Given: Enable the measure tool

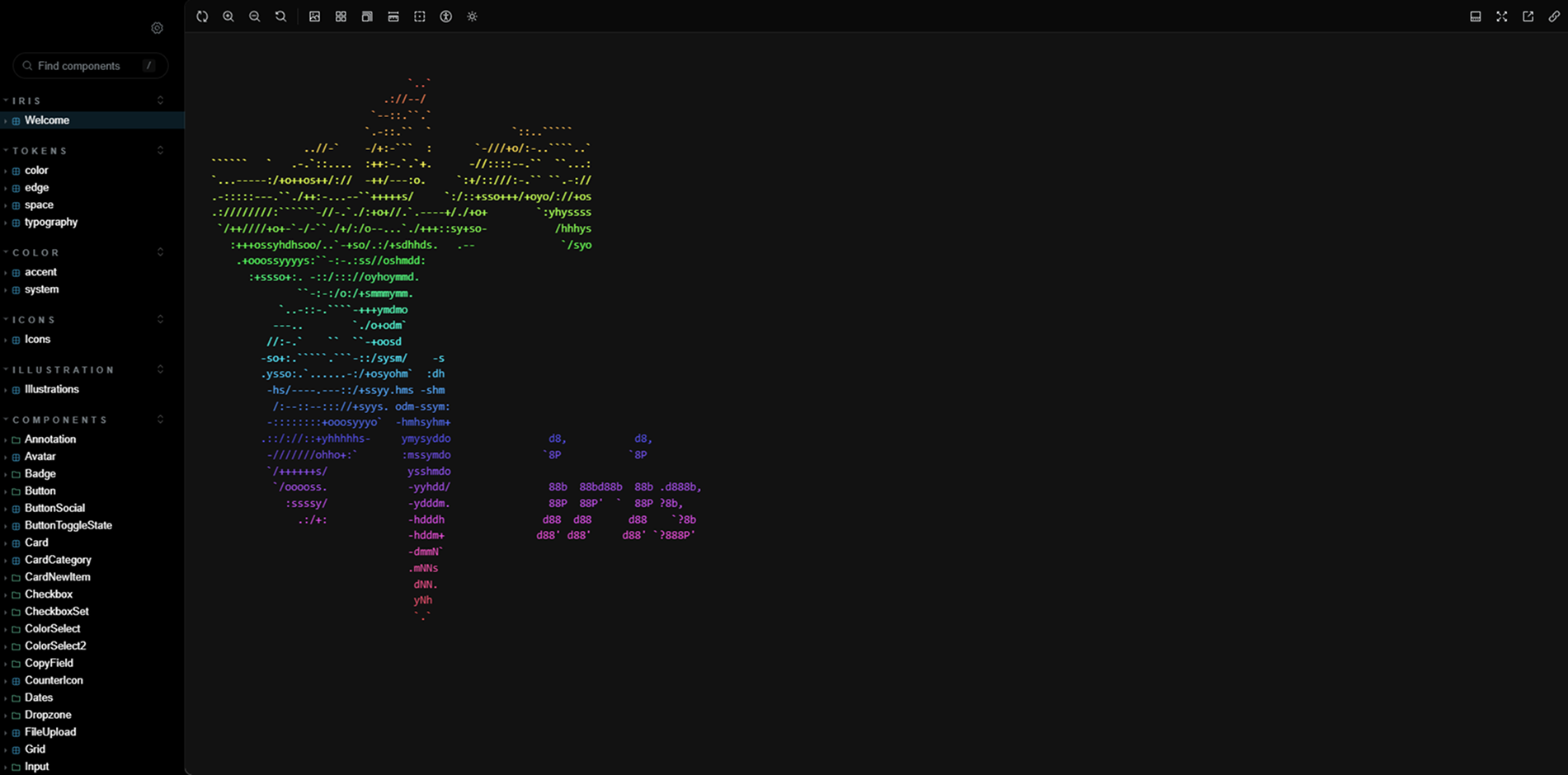Looking at the screenshot, I should 393,16.
